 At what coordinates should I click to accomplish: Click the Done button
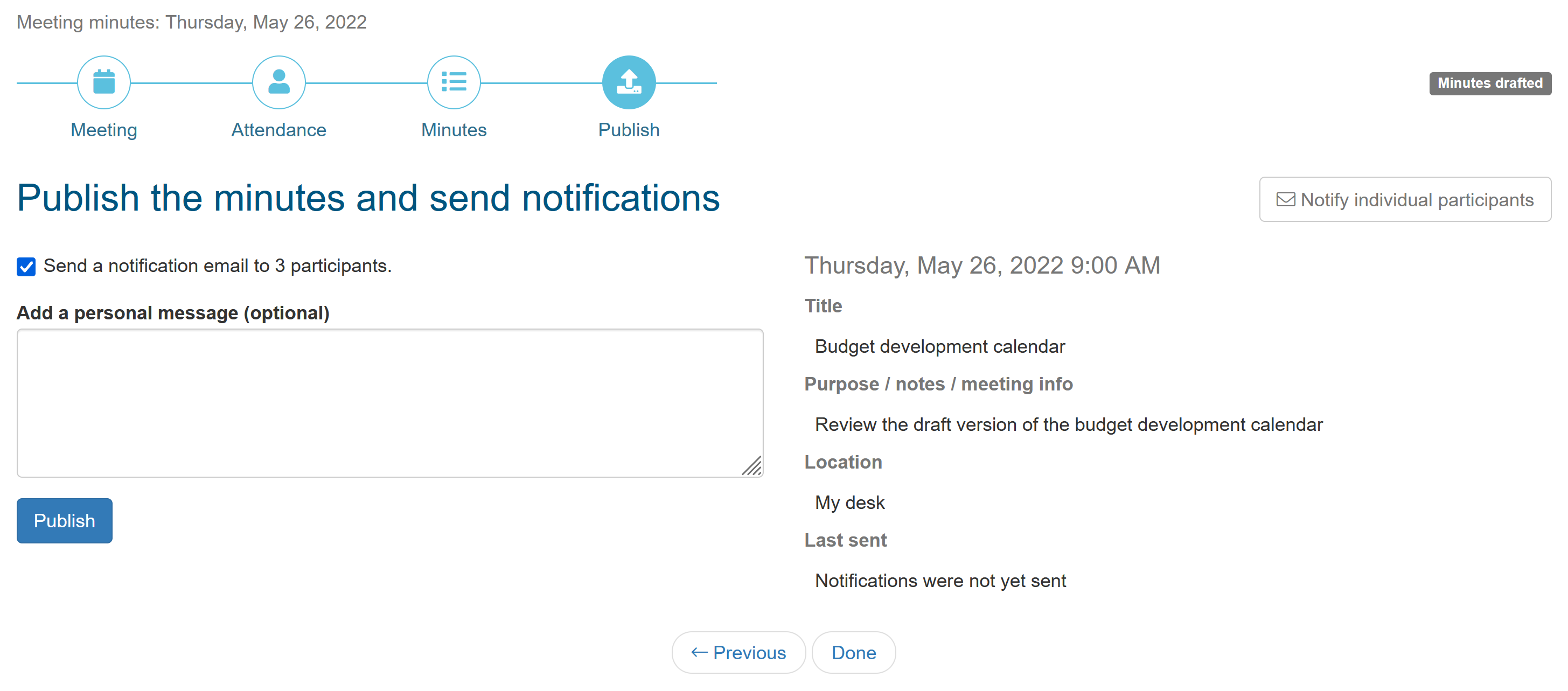[x=853, y=653]
